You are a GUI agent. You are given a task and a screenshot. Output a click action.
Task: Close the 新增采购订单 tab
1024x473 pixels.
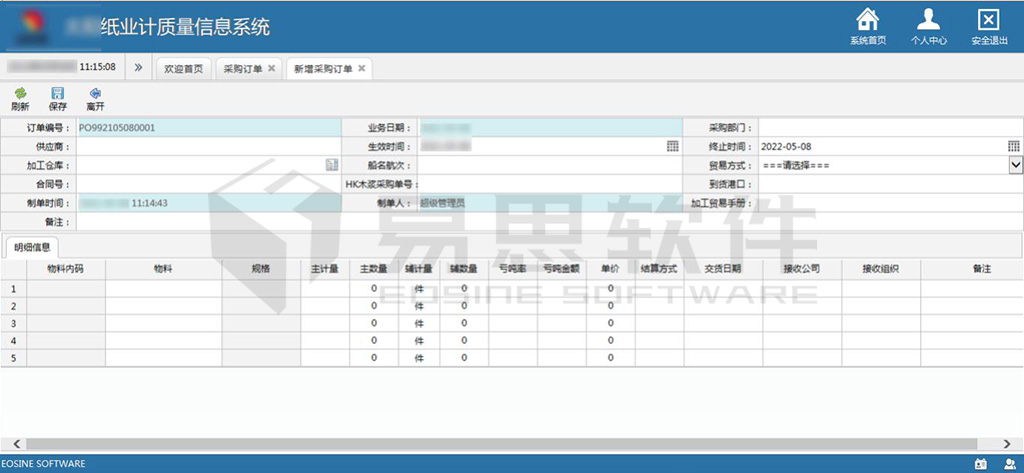point(362,69)
